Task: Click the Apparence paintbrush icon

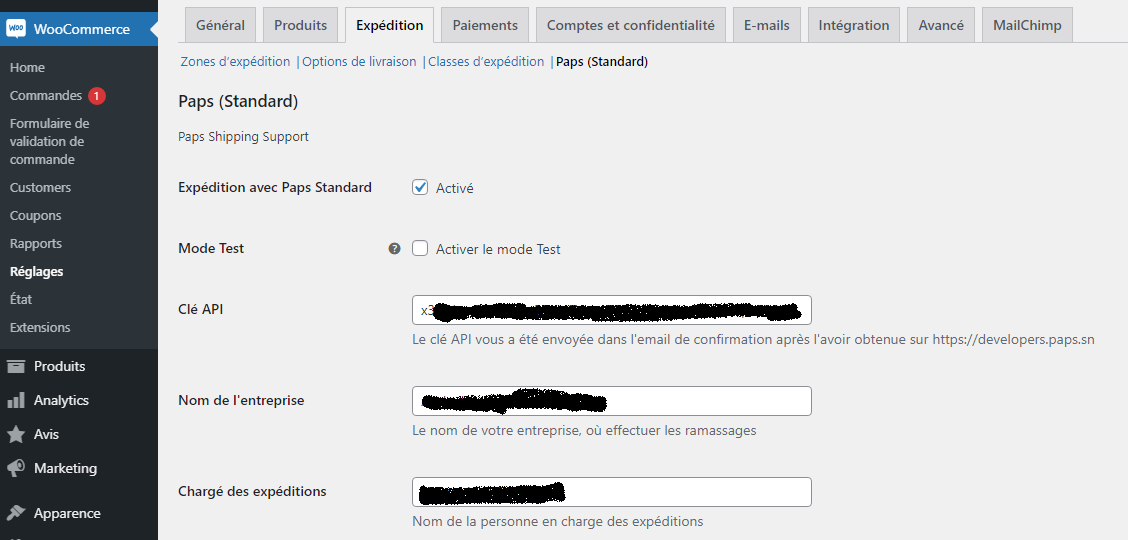Action: 16,513
